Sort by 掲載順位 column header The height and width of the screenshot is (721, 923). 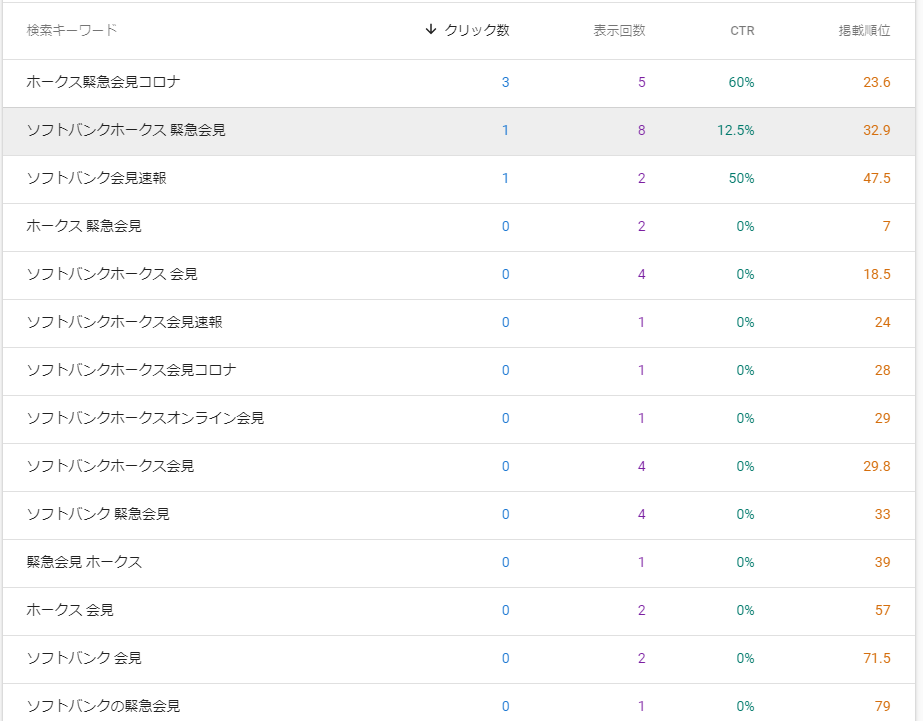[864, 30]
